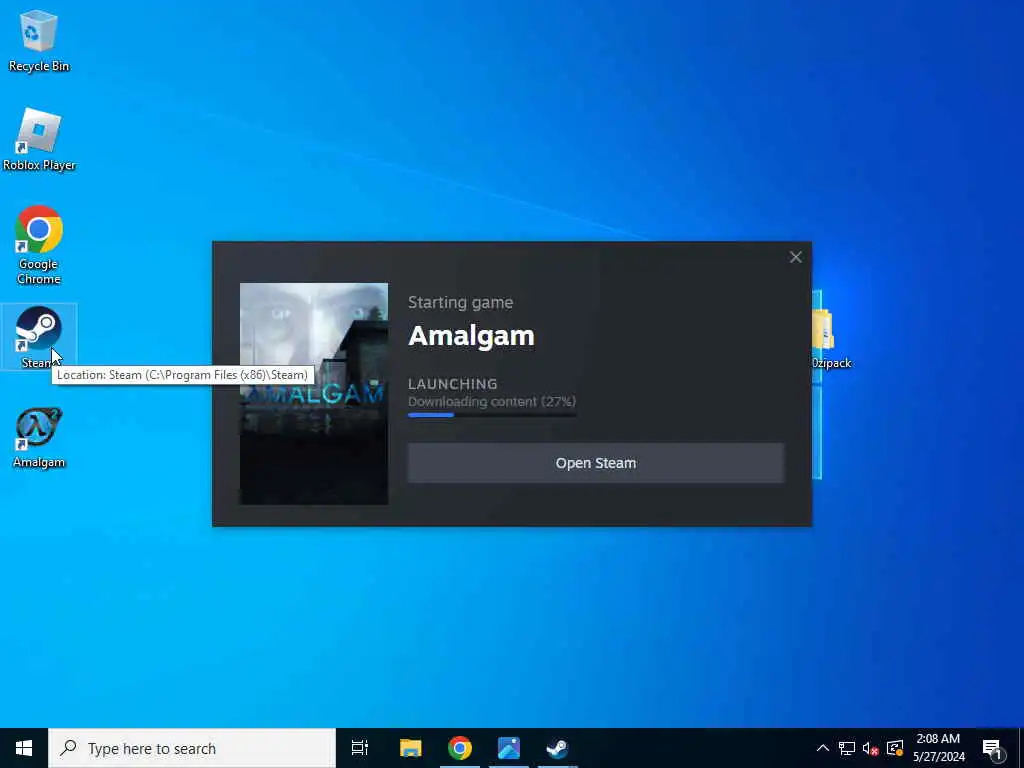
Task: Open Task View from the taskbar
Action: [360, 748]
